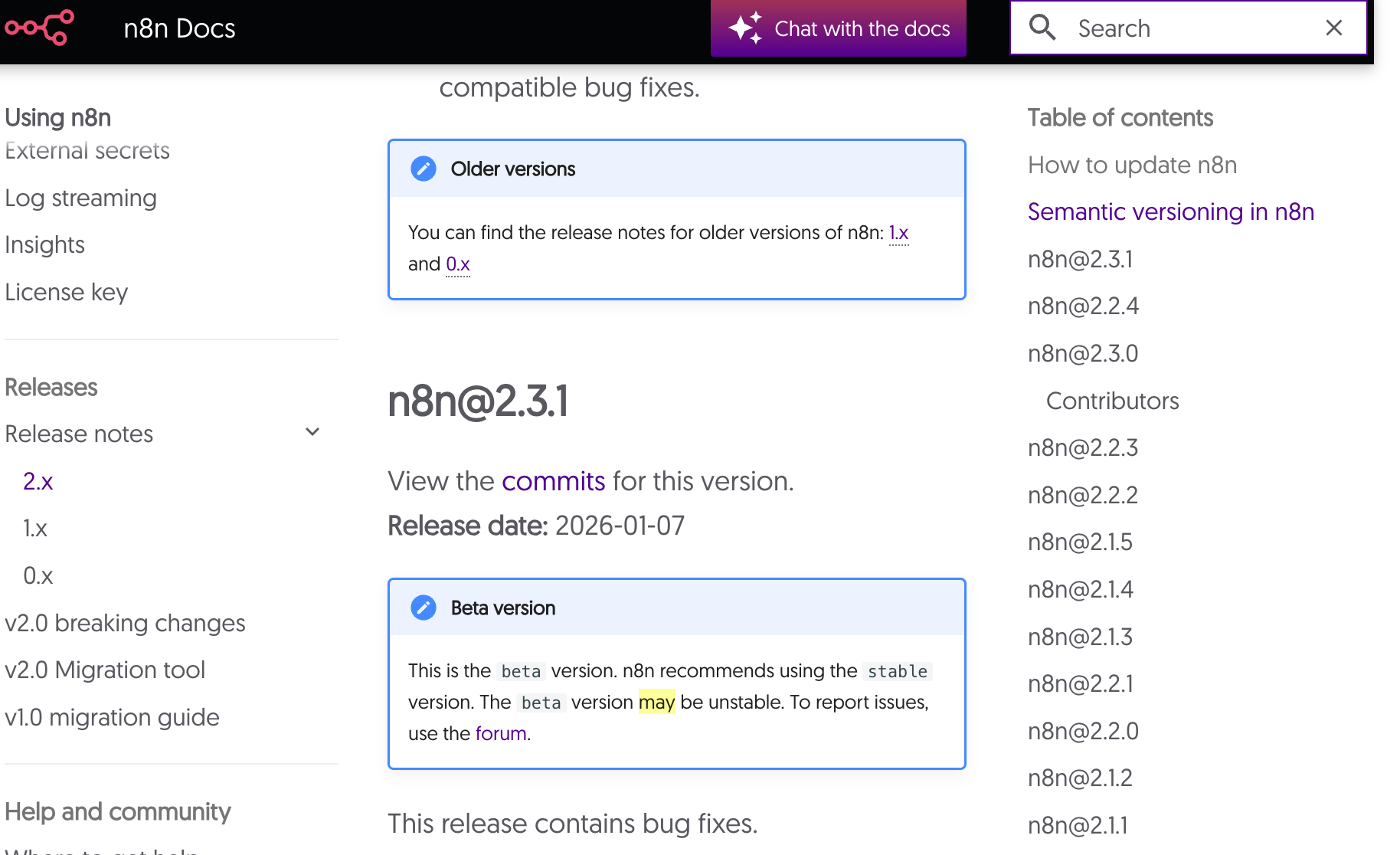
Task: Go to v2.0 Migration tool page
Action: tap(105, 670)
